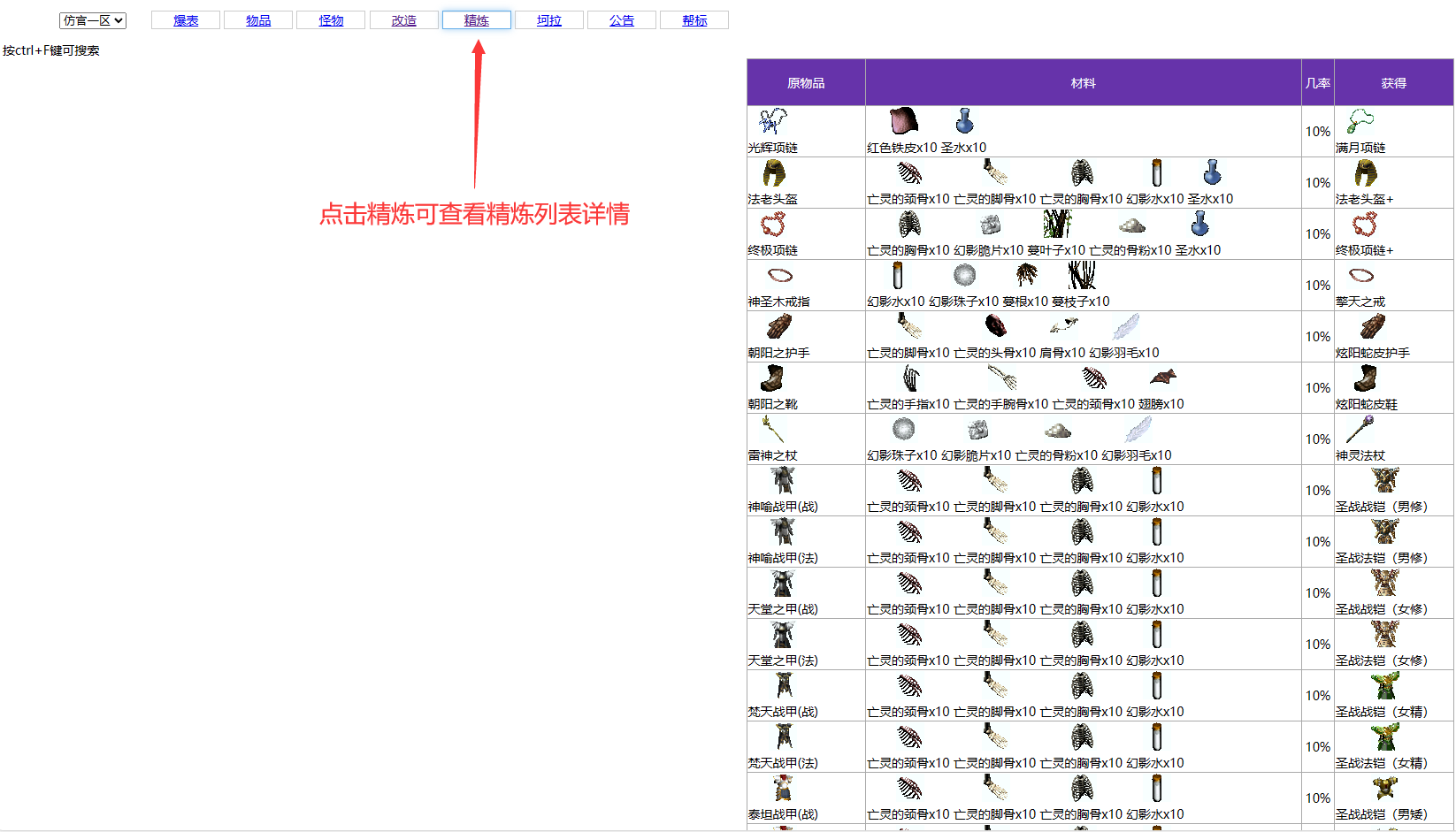This screenshot has width=1456, height=832.
Task: Click the 肩骨 material icon
Action: click(x=1064, y=326)
